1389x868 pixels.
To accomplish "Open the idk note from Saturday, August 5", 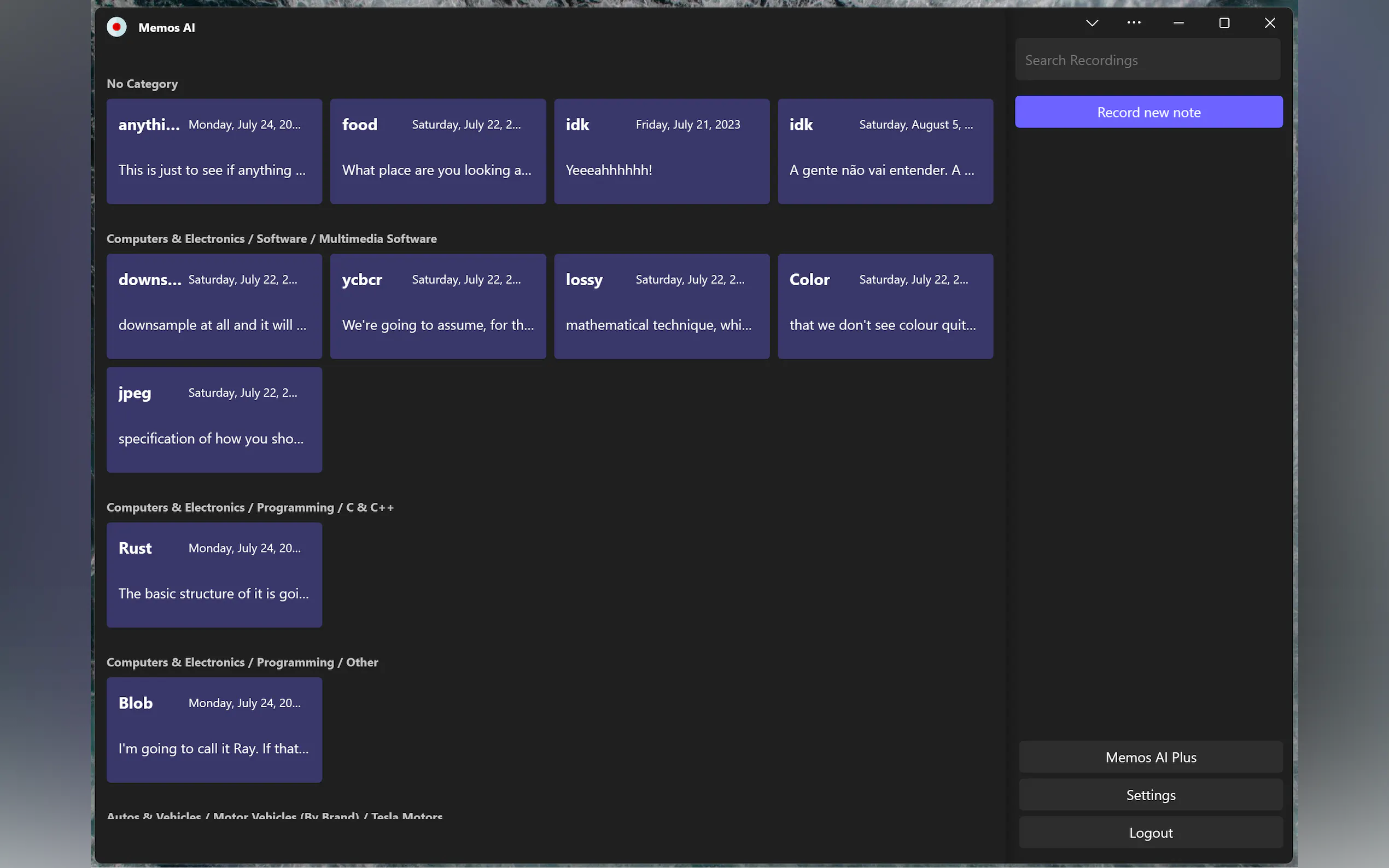I will click(885, 151).
